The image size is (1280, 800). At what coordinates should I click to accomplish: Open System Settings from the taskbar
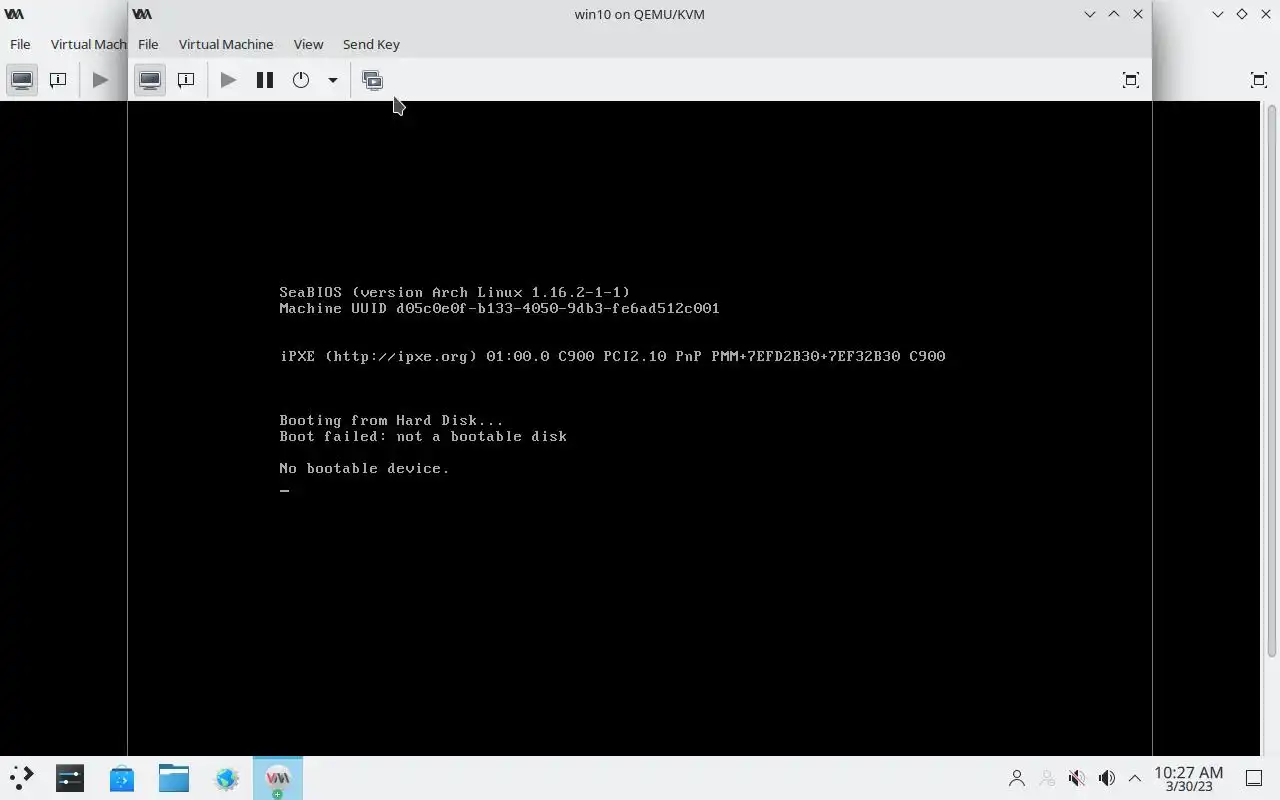point(70,777)
